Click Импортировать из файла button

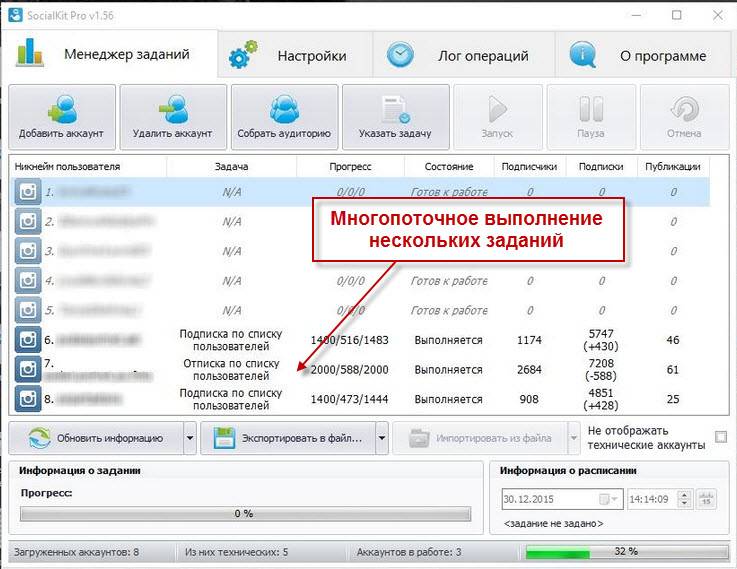coord(480,438)
